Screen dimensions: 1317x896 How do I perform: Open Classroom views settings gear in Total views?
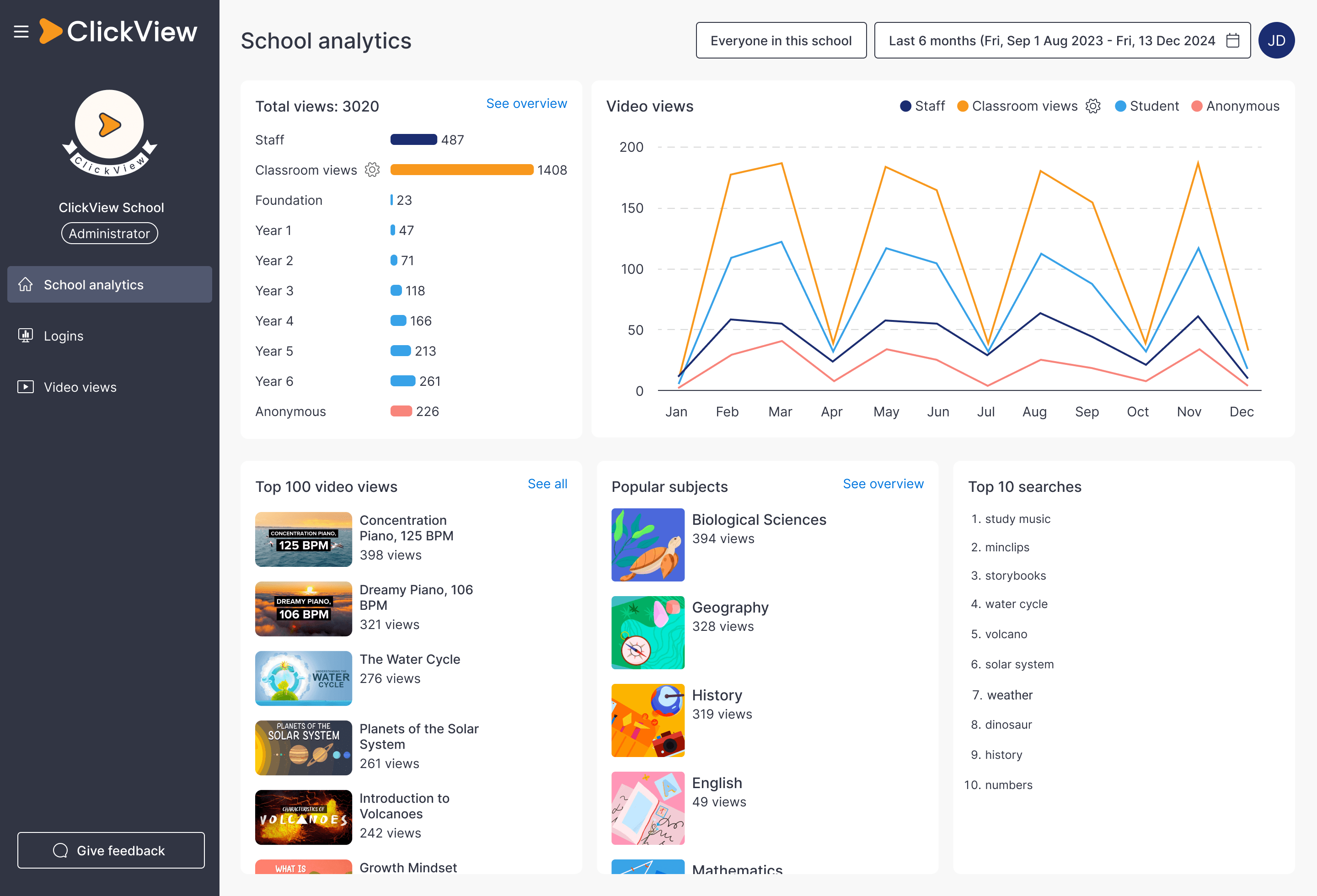[x=372, y=170]
